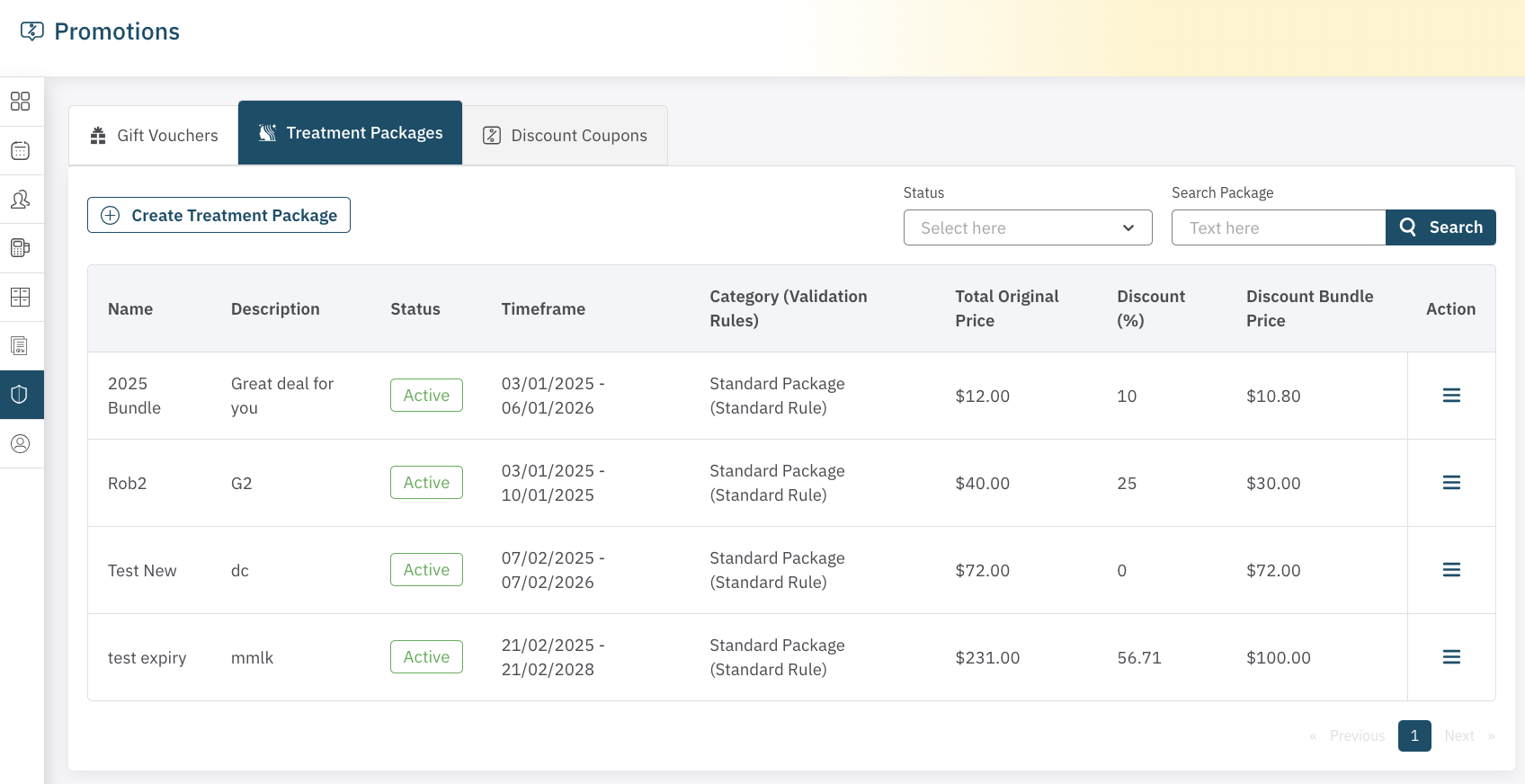Go to page 1 in pagination
The height and width of the screenshot is (784, 1525).
coord(1414,735)
